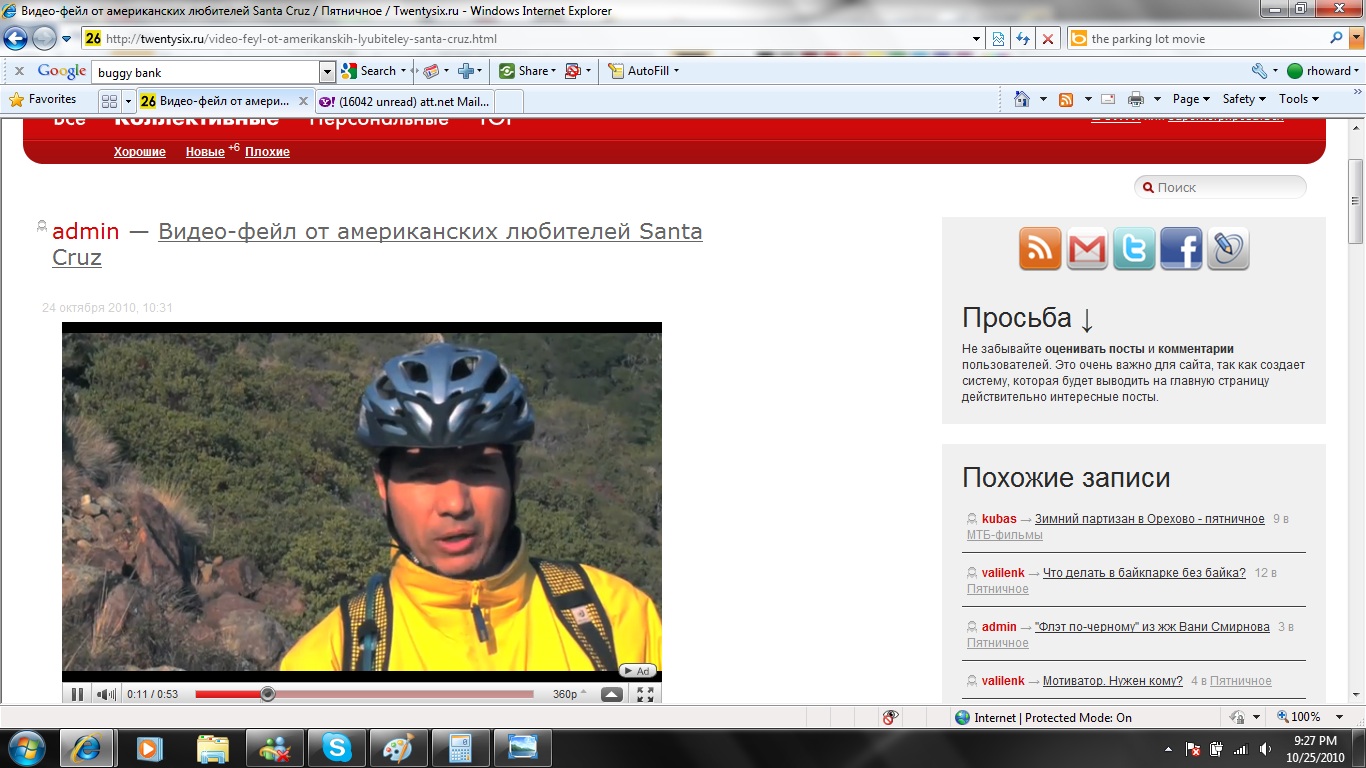
Task: Click the Stop loading X button
Action: [1047, 39]
